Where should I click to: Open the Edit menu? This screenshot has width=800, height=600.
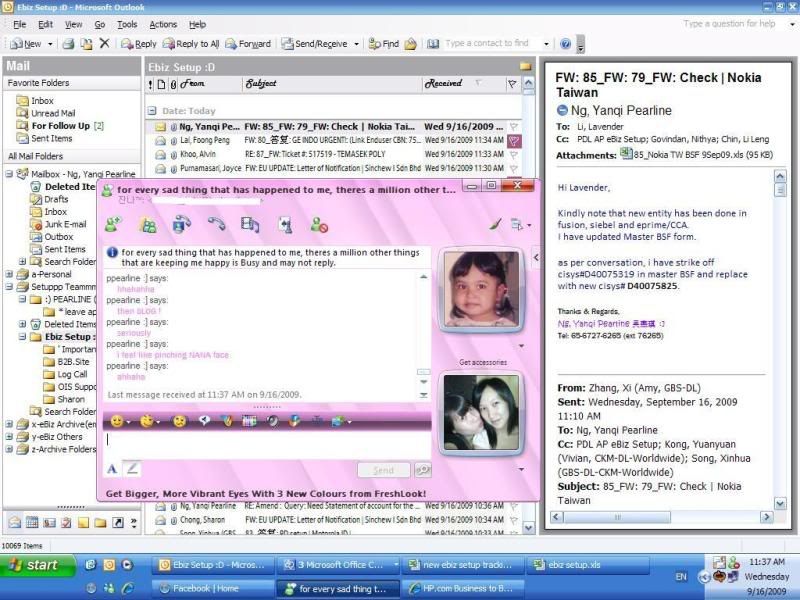pos(45,24)
